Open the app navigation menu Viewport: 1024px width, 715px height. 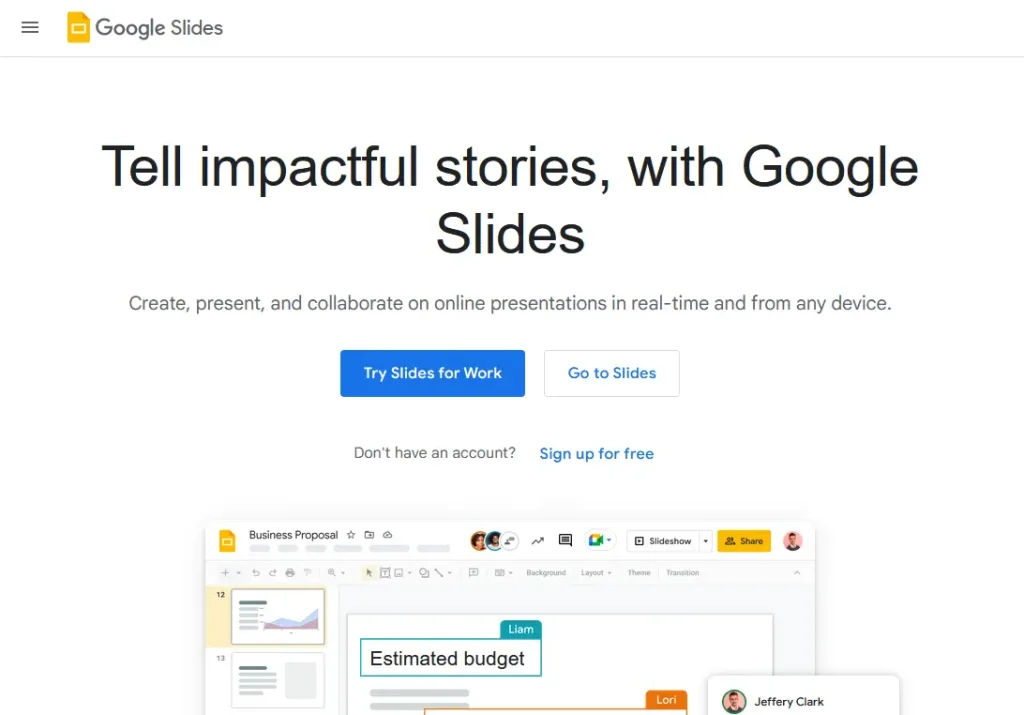[x=29, y=27]
